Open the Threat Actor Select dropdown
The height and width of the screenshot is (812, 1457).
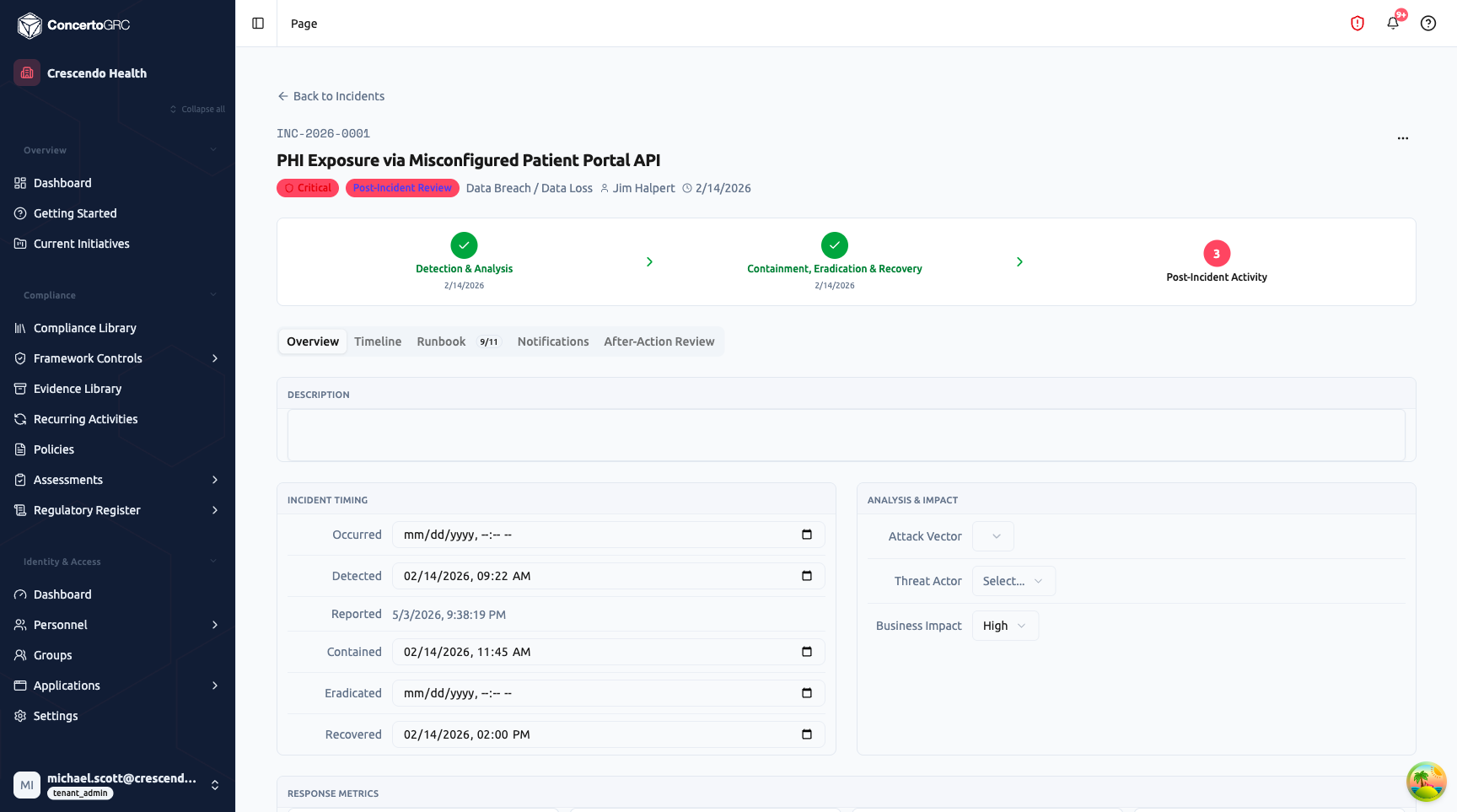[1013, 581]
